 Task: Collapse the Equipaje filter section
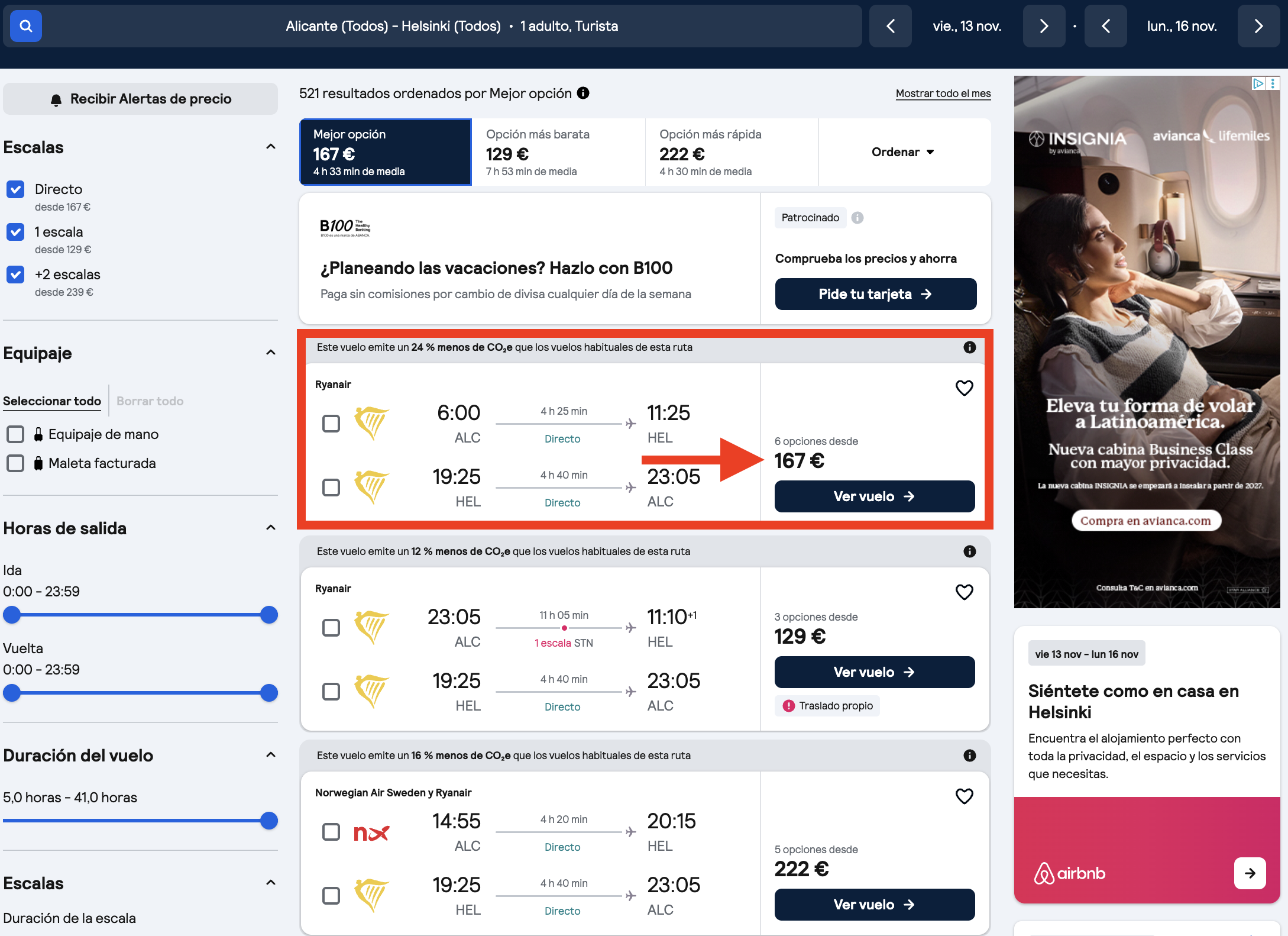click(x=271, y=353)
